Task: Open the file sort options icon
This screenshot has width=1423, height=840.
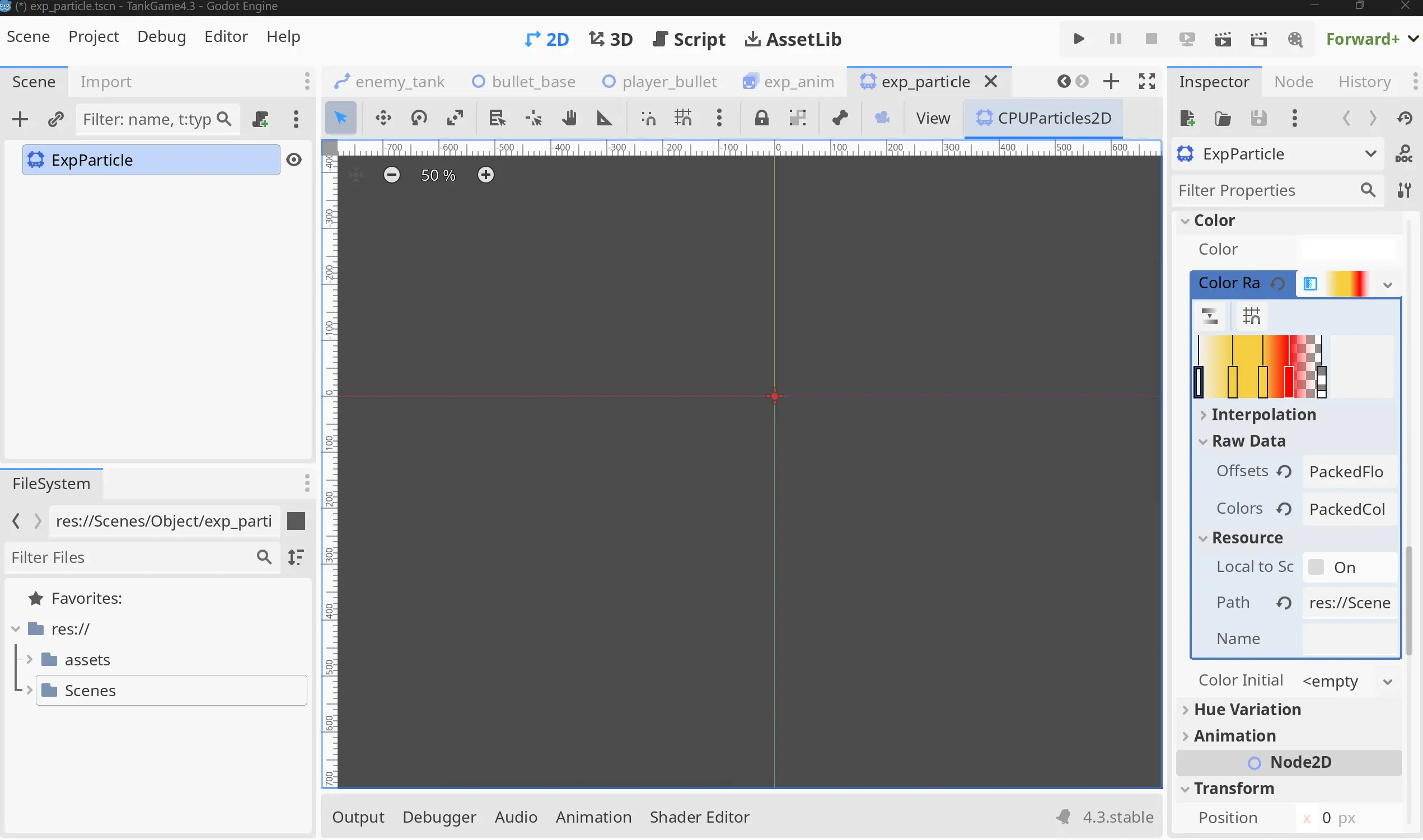Action: click(296, 557)
